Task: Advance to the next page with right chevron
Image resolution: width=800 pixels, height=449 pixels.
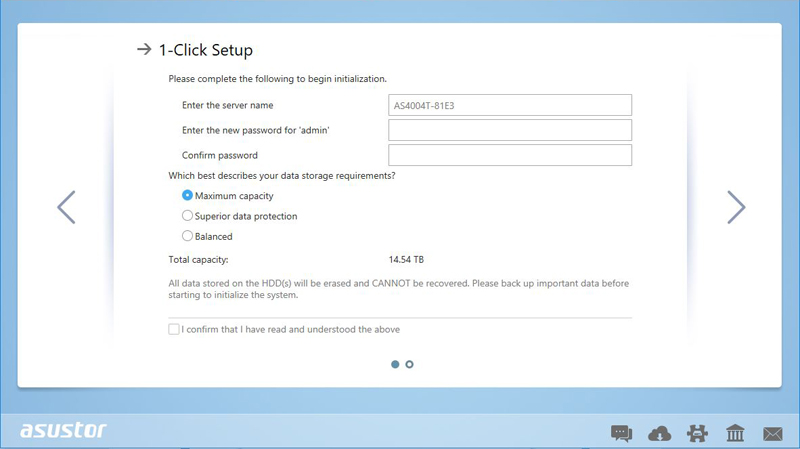Action: click(735, 207)
